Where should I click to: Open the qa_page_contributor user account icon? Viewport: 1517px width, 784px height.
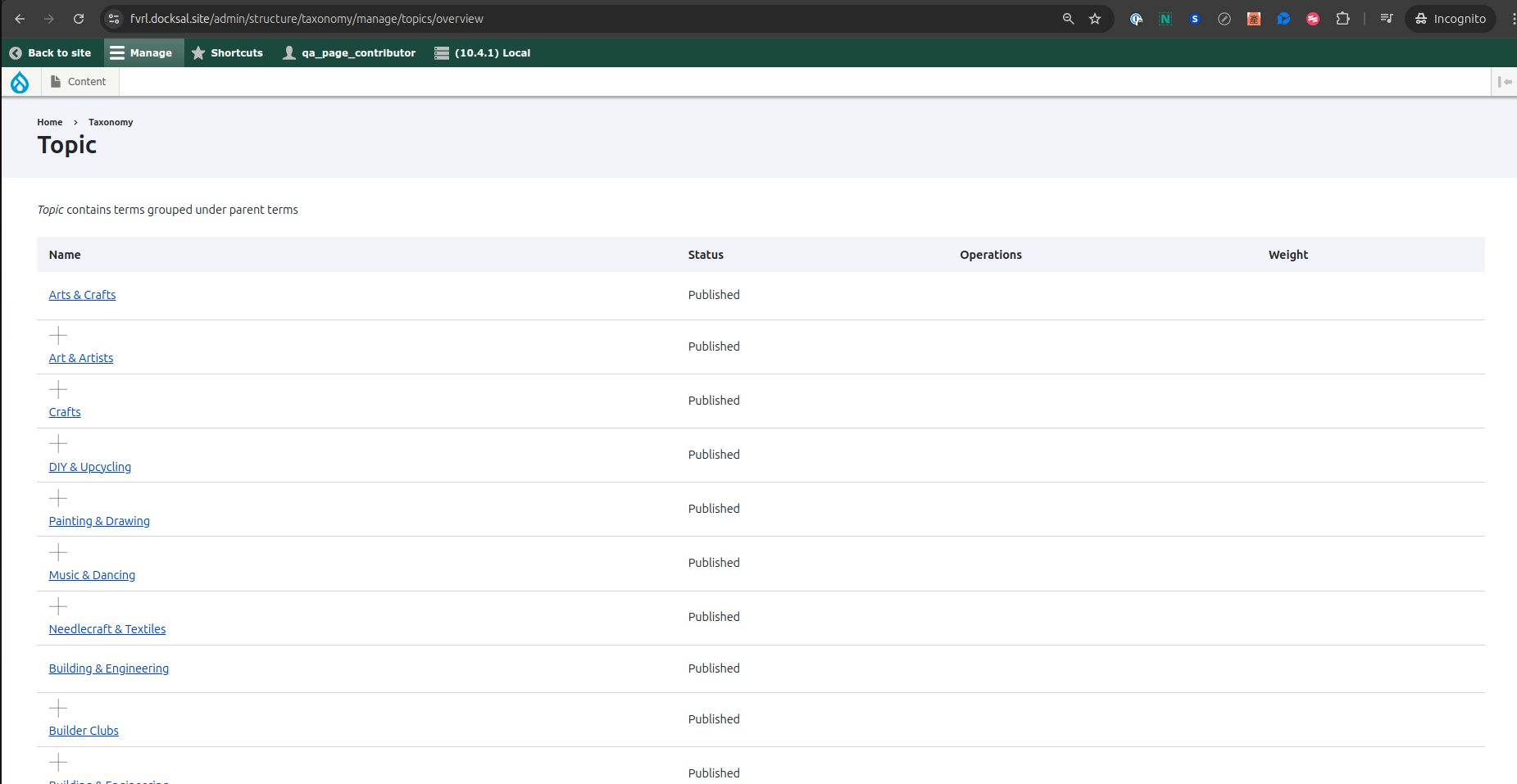click(x=288, y=52)
